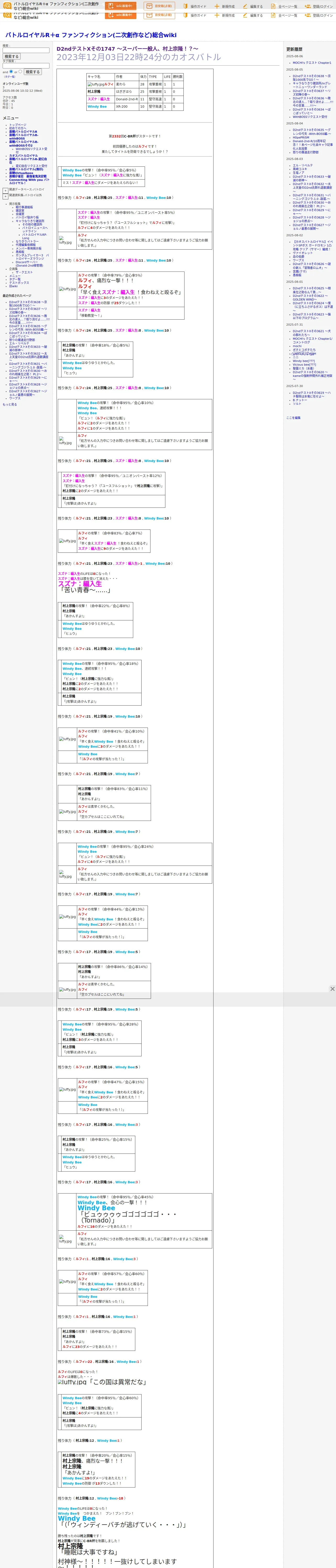Image resolution: width=336 pixels, height=1568 pixels.
Task: Click 検索する button beside and/or radios
Action: (32, 72)
